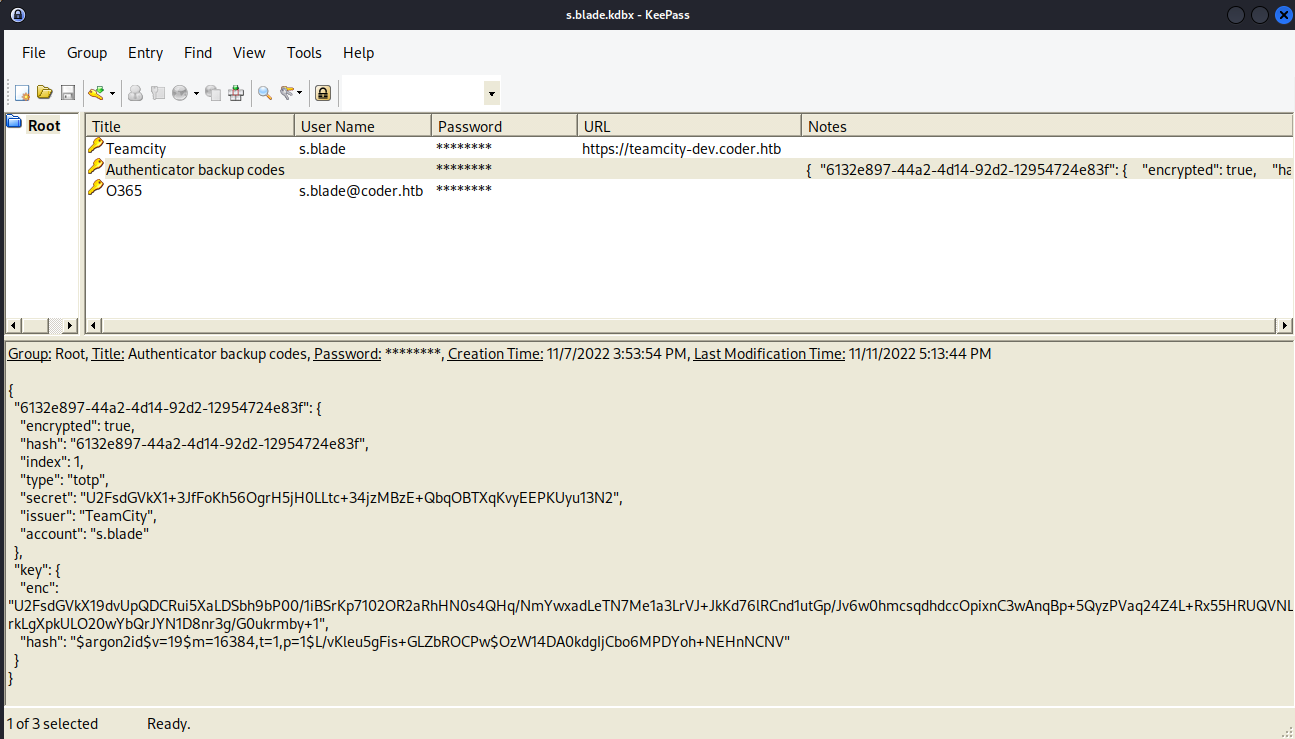
Task: Click the New database toolbar icon
Action: point(22,93)
